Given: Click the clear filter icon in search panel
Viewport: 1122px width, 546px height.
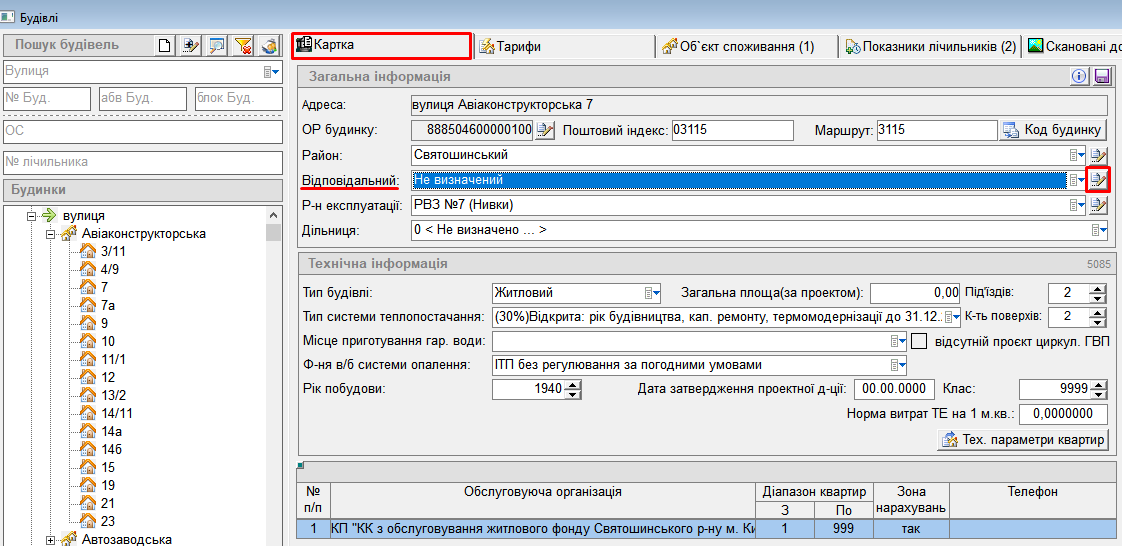Looking at the screenshot, I should [243, 45].
